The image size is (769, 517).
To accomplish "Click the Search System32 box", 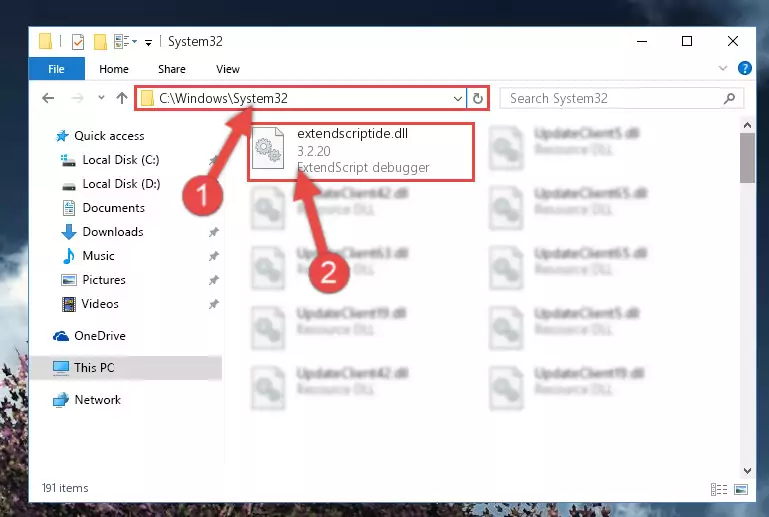I will [x=621, y=99].
